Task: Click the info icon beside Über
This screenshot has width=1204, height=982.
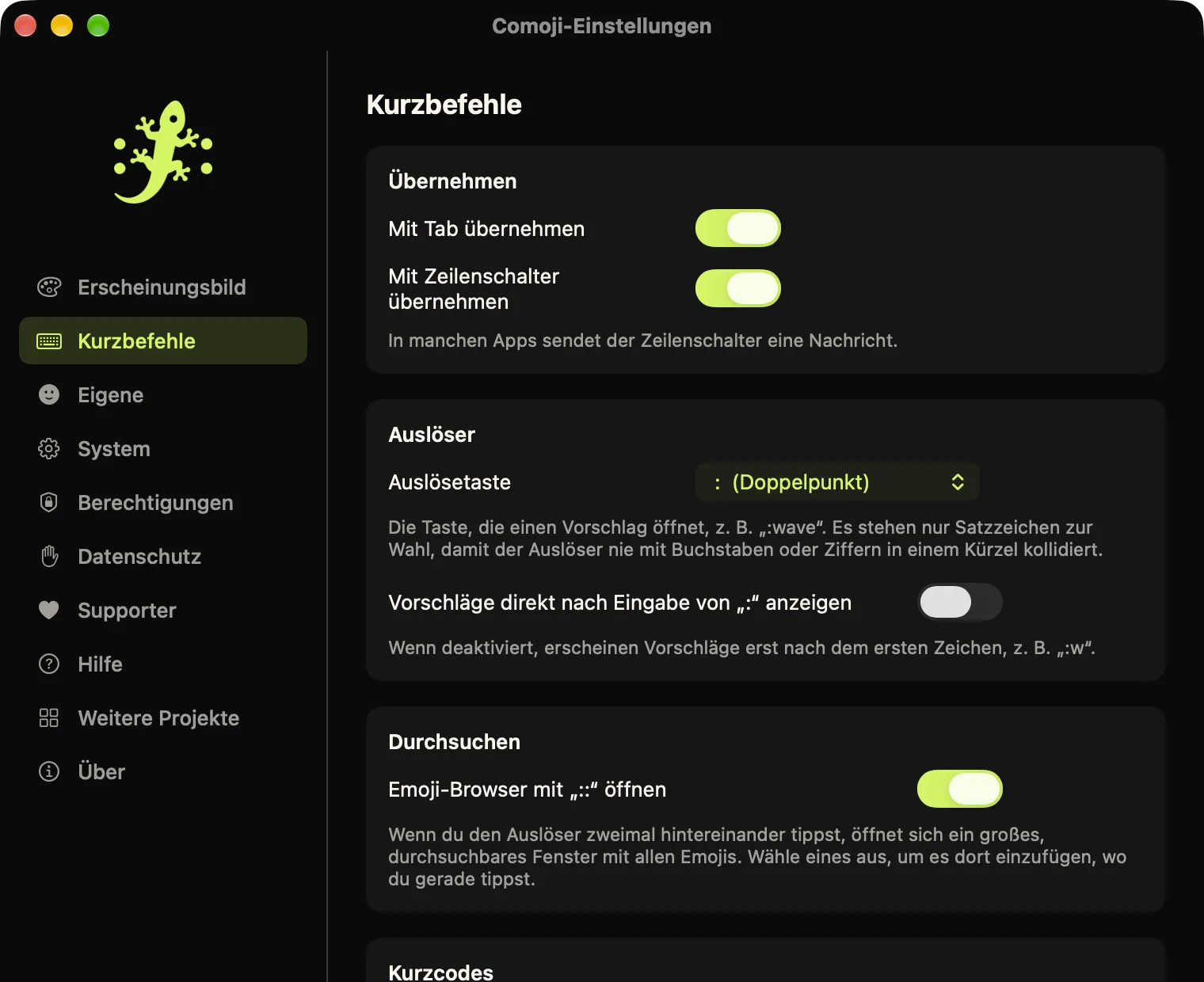Action: 49,771
